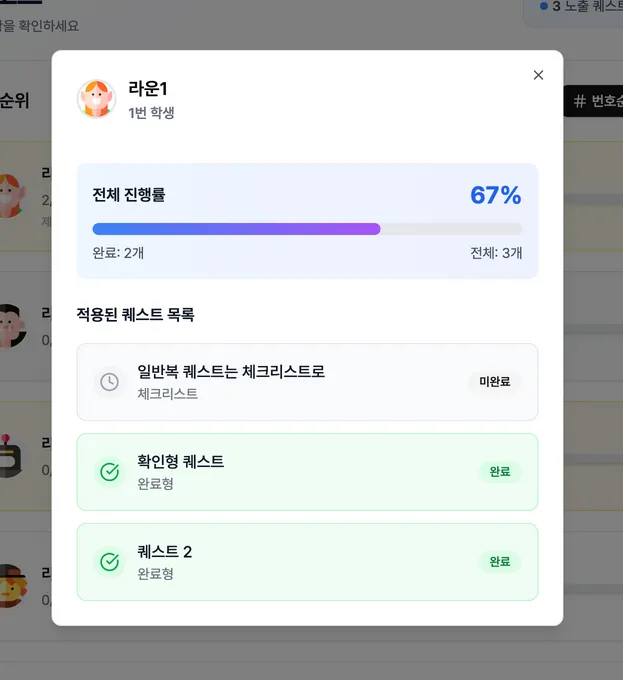Click the check icon beside 확인형 퀘스트
The image size is (623, 680).
(x=109, y=472)
